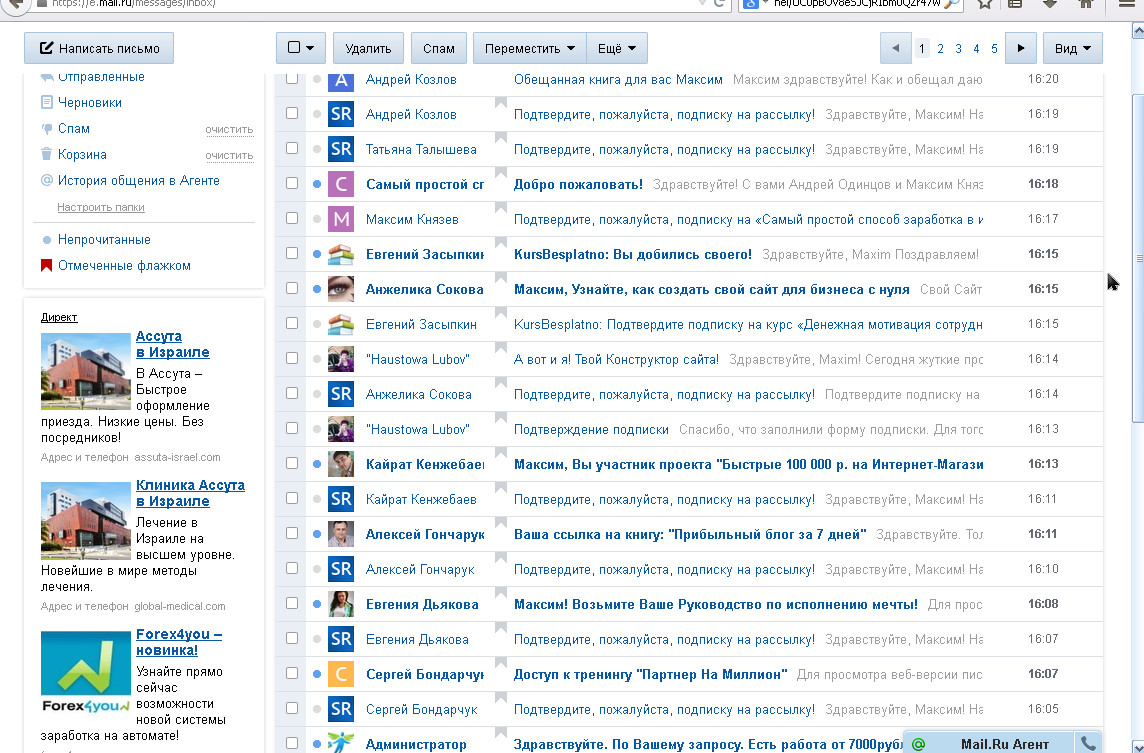
Task: Click the page vertical scrollbar thumb
Action: tap(1137, 257)
